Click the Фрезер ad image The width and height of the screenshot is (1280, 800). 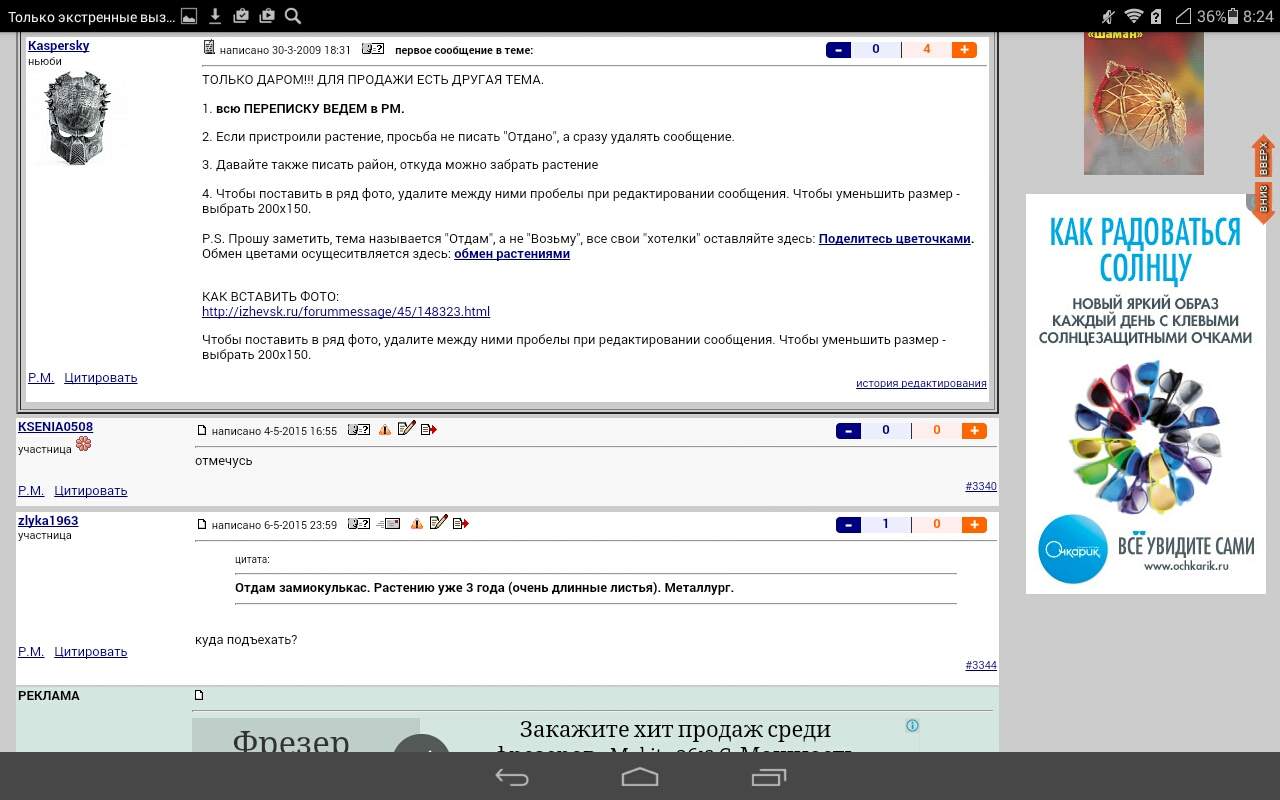point(306,735)
